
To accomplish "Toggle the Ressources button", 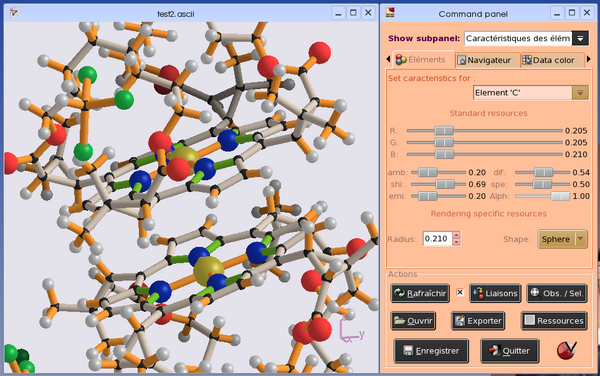I will click(x=554, y=321).
